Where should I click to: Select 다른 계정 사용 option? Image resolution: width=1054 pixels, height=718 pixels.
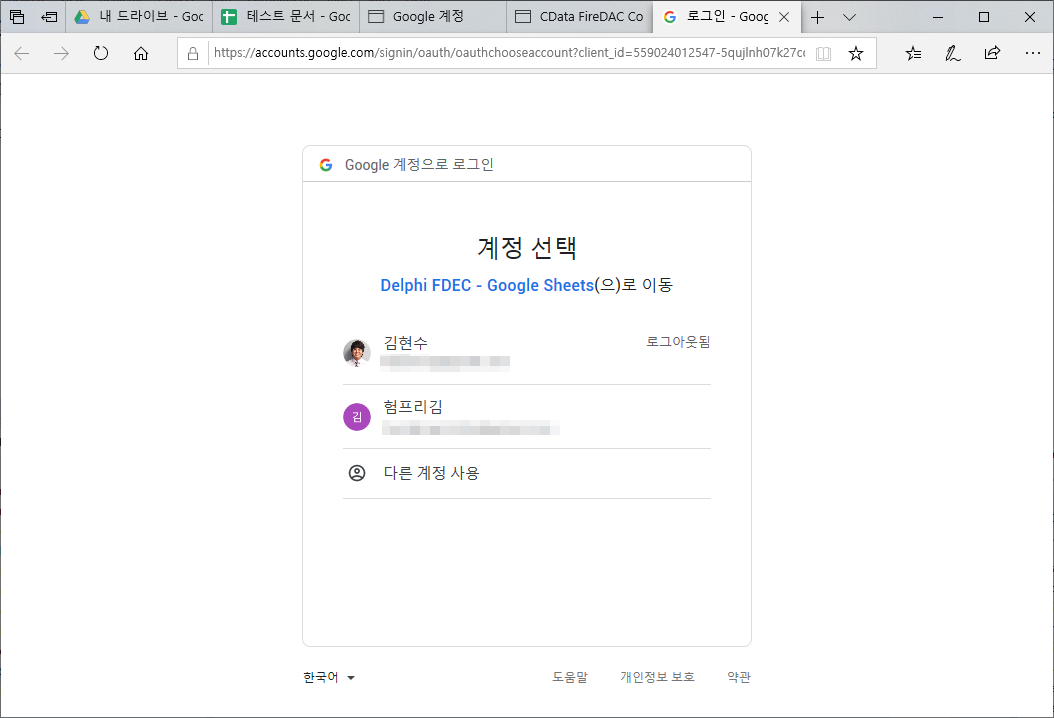(527, 473)
